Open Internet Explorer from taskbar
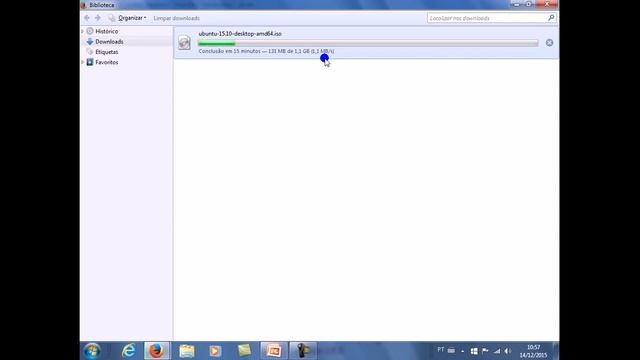The width and height of the screenshot is (640, 360). 129,351
